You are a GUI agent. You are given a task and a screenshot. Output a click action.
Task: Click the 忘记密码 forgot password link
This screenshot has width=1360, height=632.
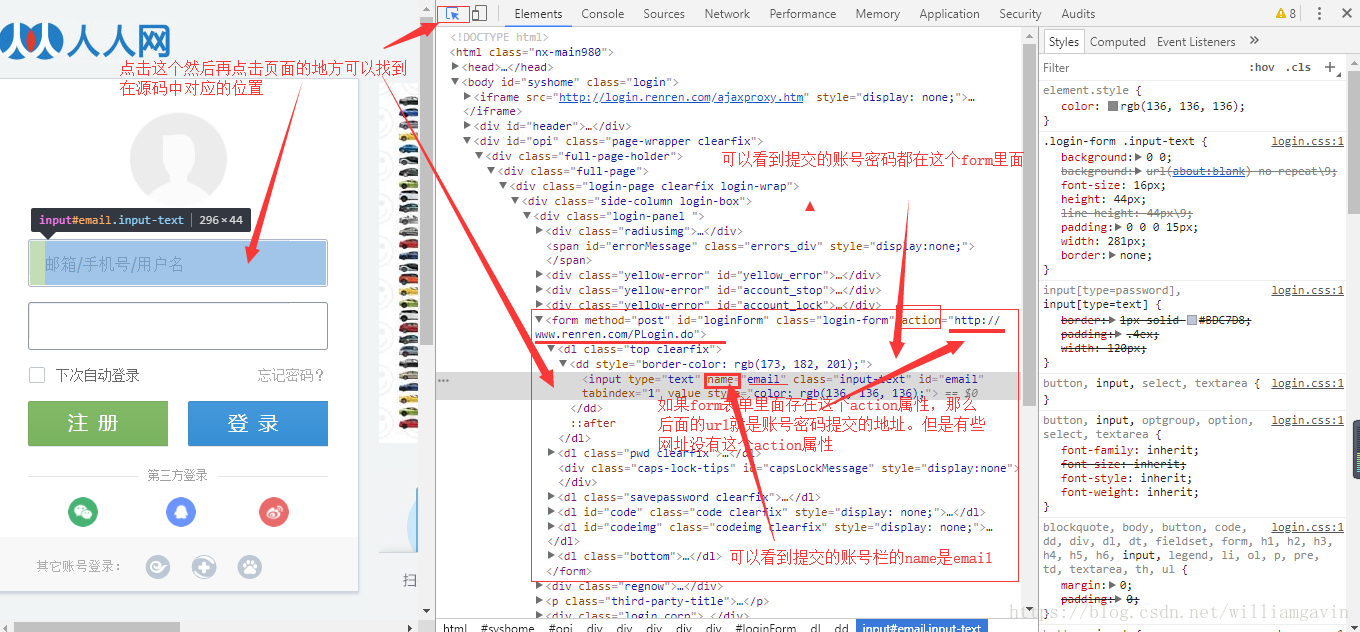[291, 376]
